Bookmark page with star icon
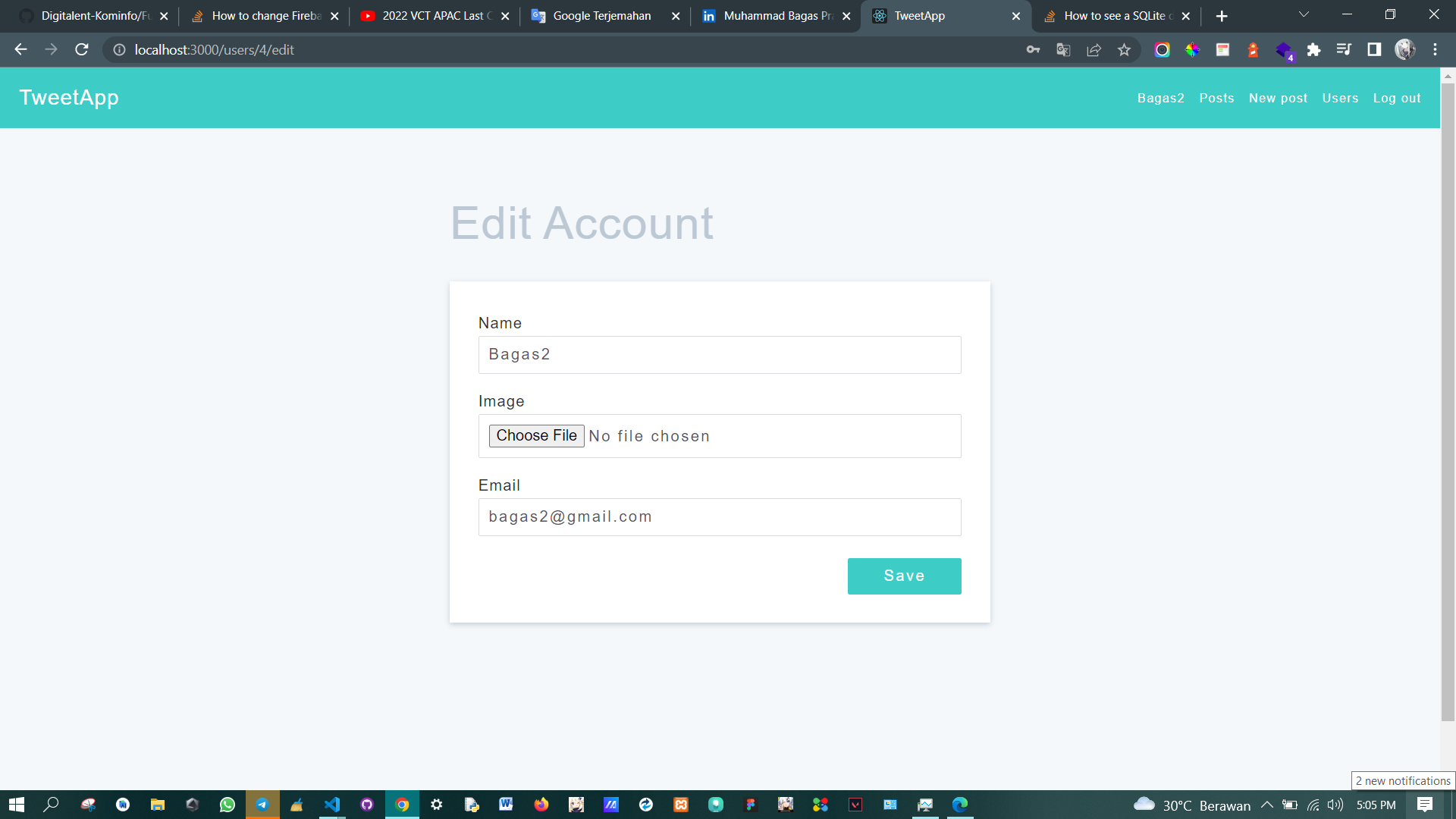The image size is (1456, 819). [x=1124, y=50]
